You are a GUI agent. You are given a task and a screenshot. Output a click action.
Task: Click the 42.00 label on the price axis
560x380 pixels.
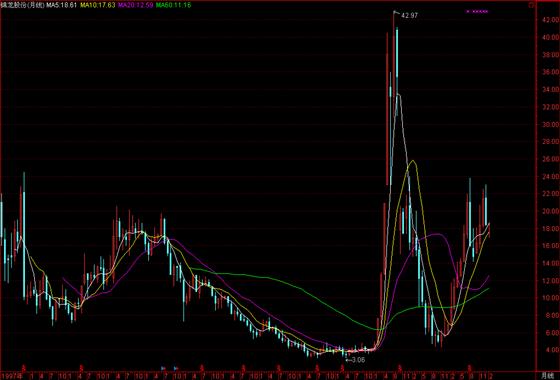coord(550,20)
